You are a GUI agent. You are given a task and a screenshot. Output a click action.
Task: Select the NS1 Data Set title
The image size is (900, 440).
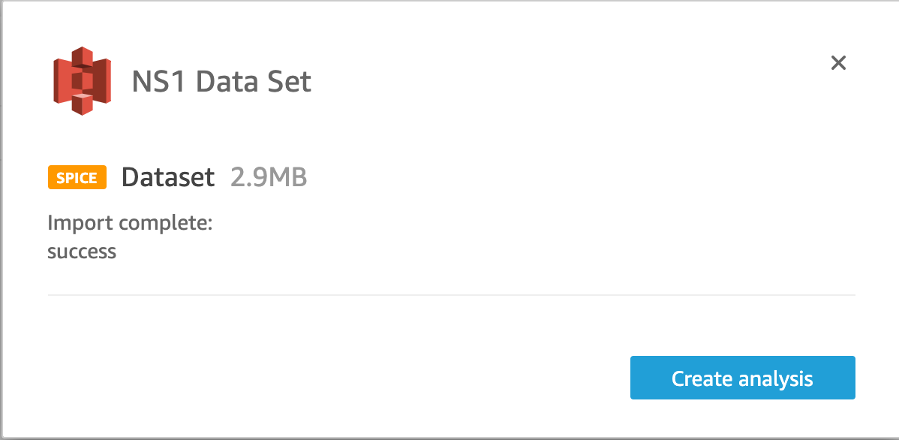click(222, 81)
